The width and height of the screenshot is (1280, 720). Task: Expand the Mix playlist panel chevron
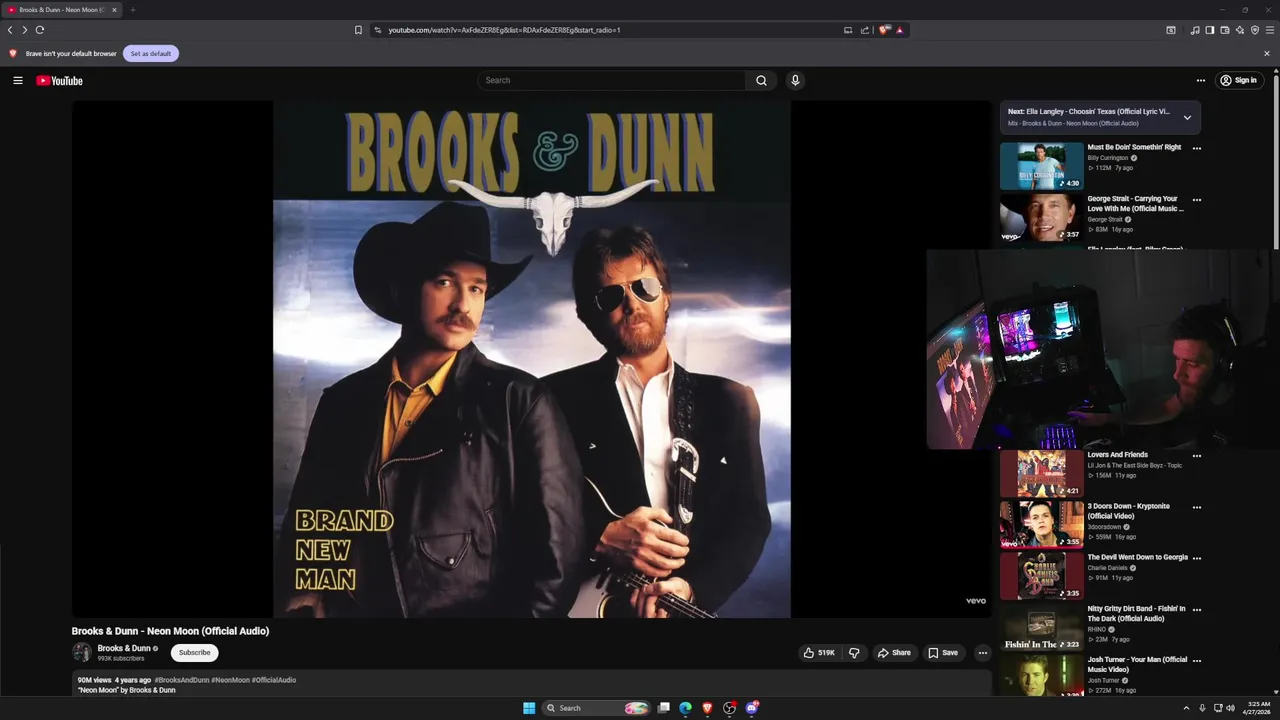pyautogui.click(x=1187, y=117)
